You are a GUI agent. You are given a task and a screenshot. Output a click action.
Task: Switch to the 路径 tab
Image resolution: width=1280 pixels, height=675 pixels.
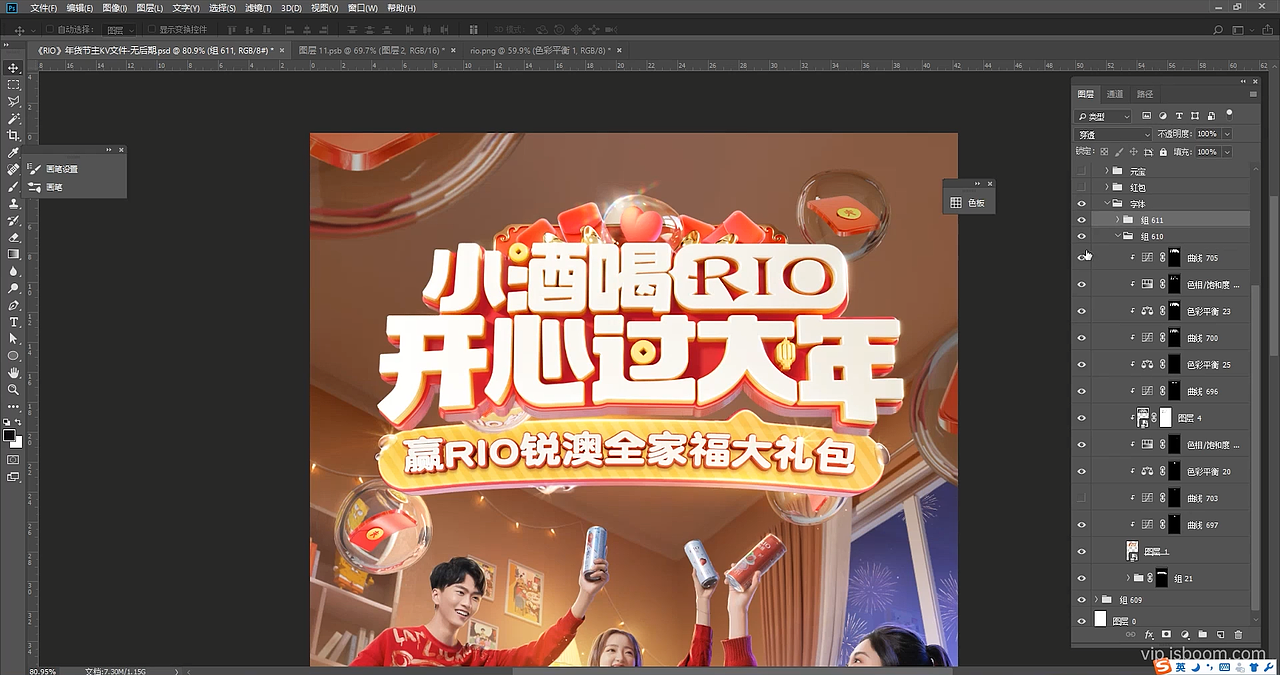[1146, 94]
